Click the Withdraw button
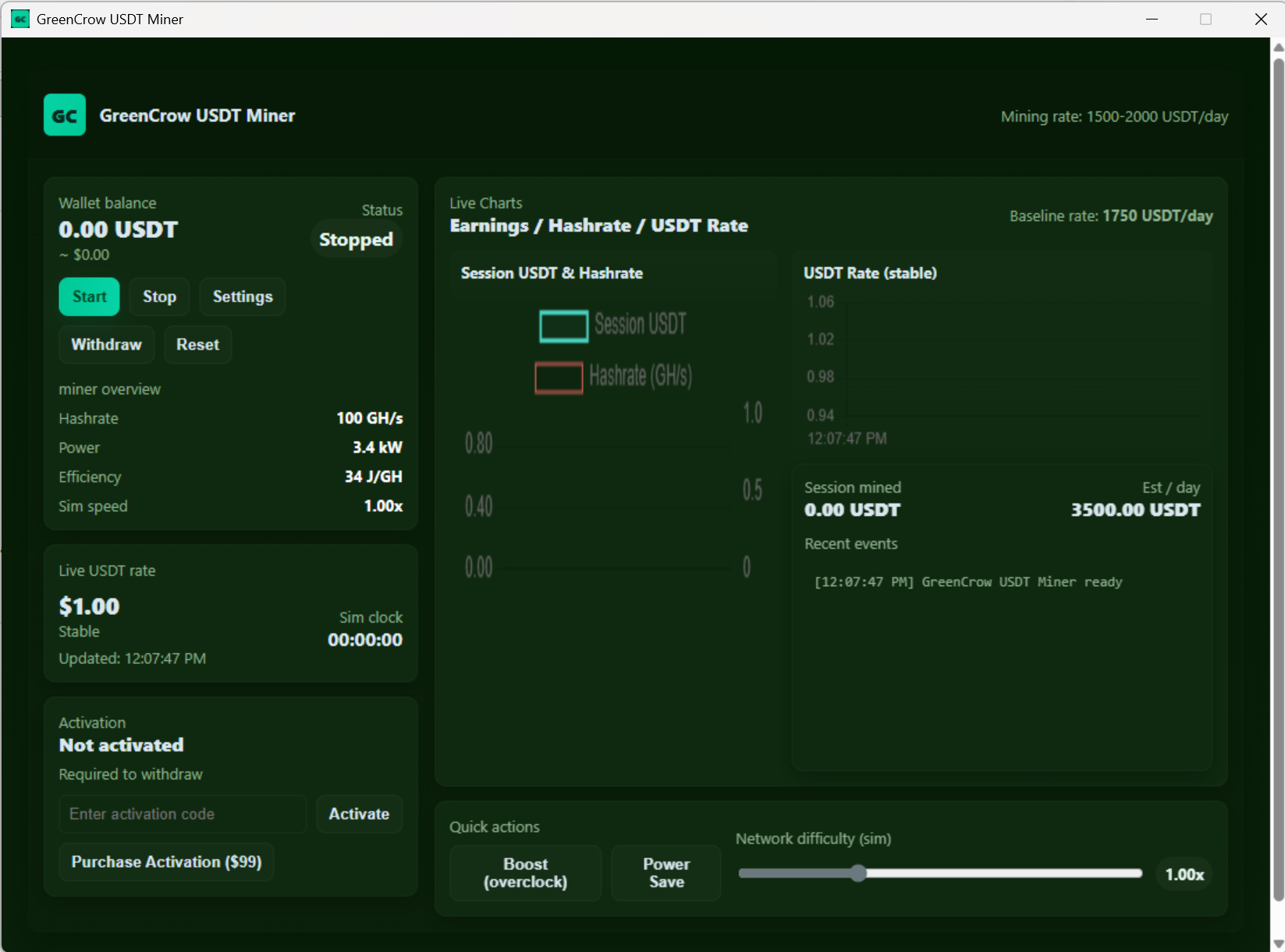Screen dimensions: 1285x952 pyautogui.click(x=106, y=344)
